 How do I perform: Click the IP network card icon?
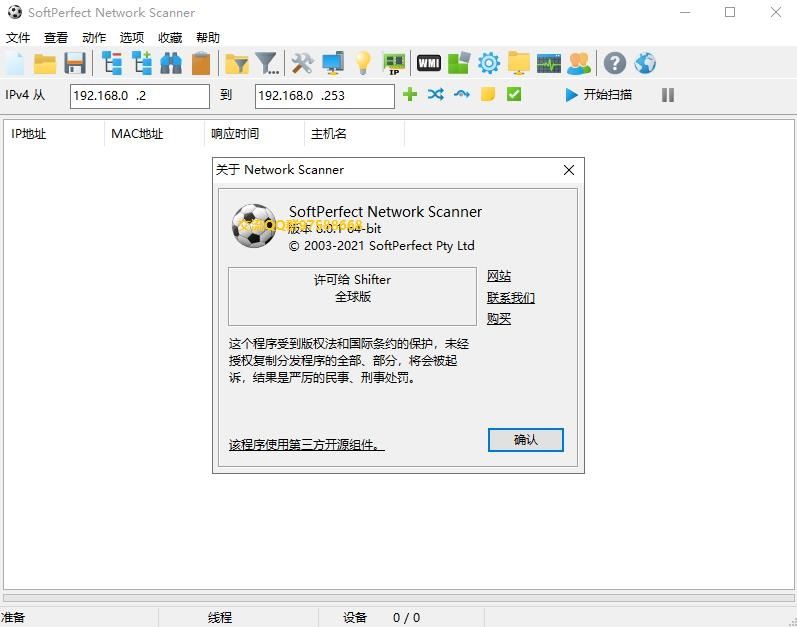(394, 64)
